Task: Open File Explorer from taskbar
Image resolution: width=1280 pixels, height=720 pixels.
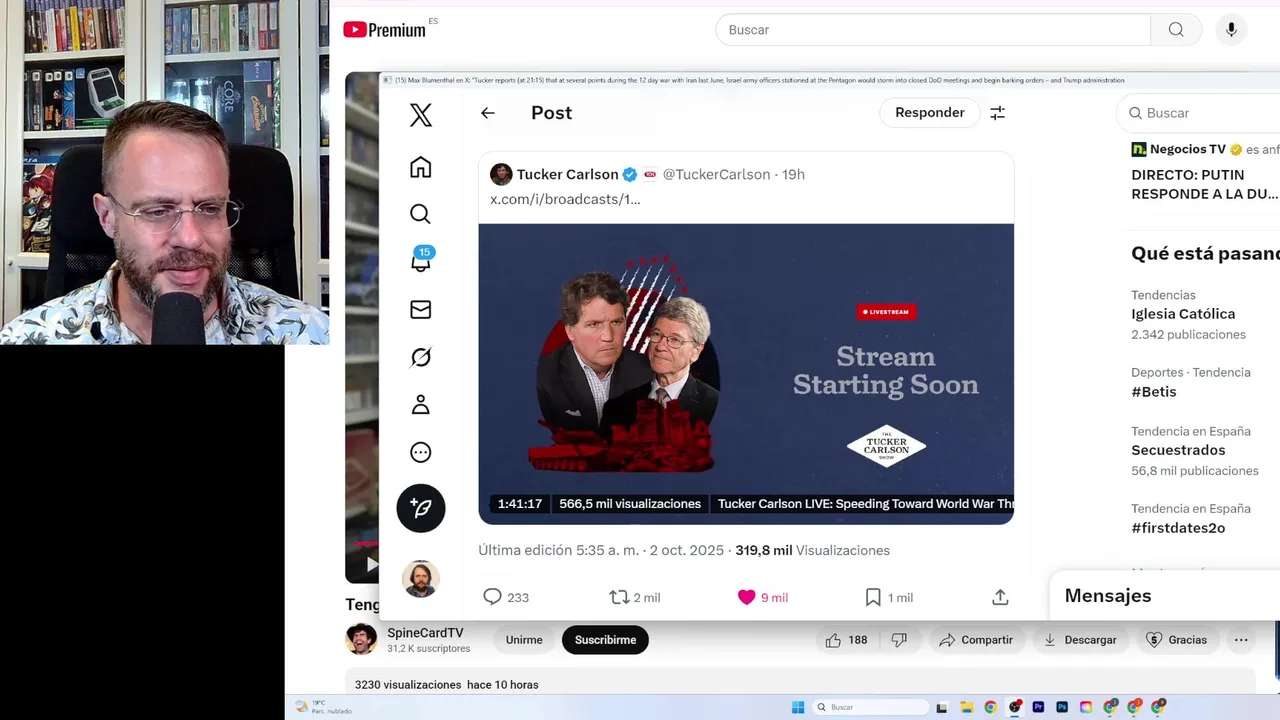Action: [967, 707]
